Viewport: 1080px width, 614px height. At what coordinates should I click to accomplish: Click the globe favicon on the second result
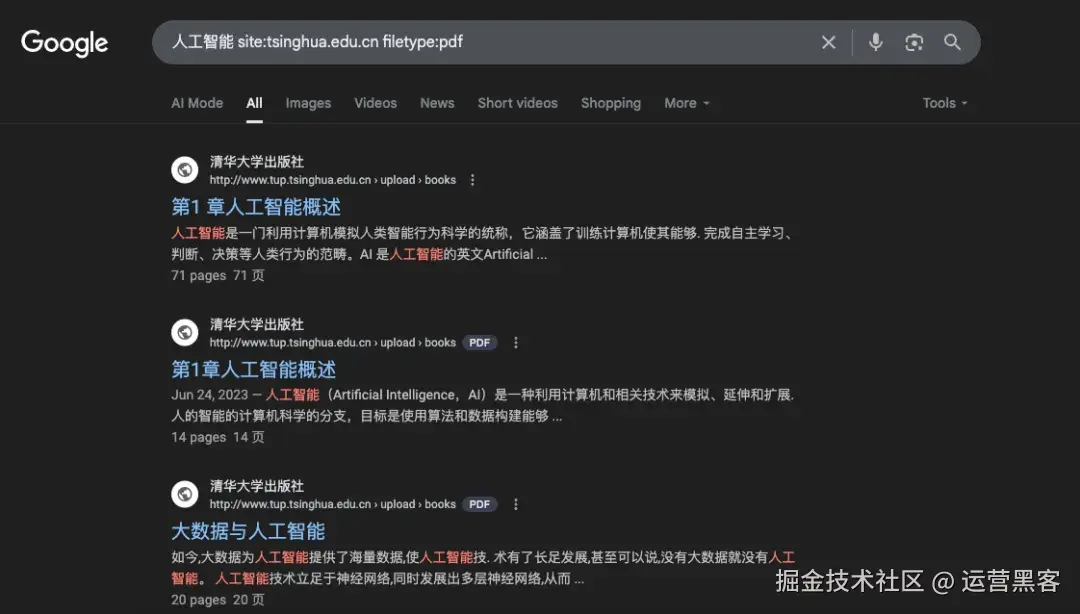point(184,332)
